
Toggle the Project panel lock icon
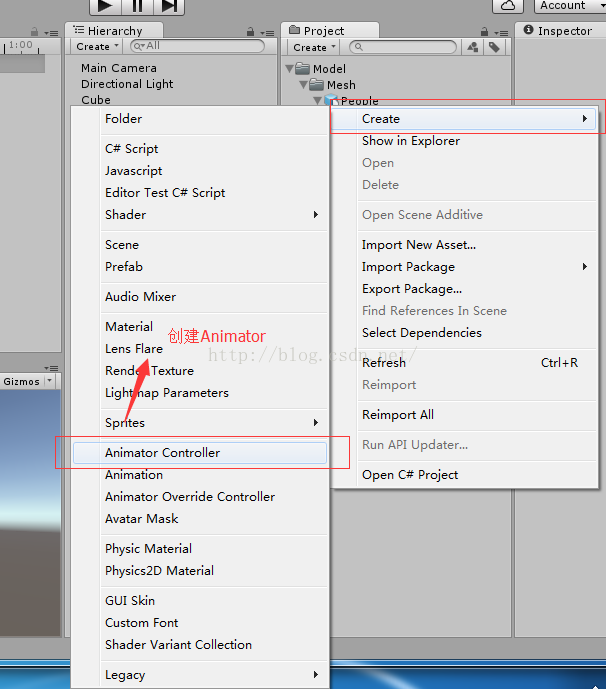pos(484,32)
